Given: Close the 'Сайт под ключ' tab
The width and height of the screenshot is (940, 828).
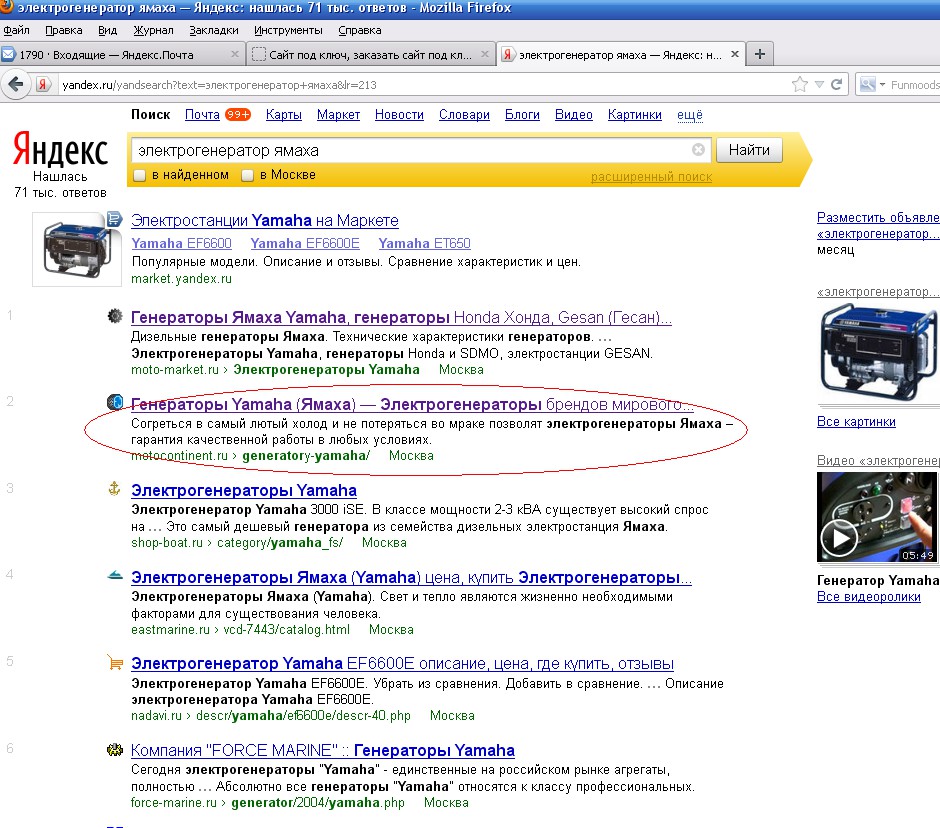Looking at the screenshot, I should pos(484,54).
